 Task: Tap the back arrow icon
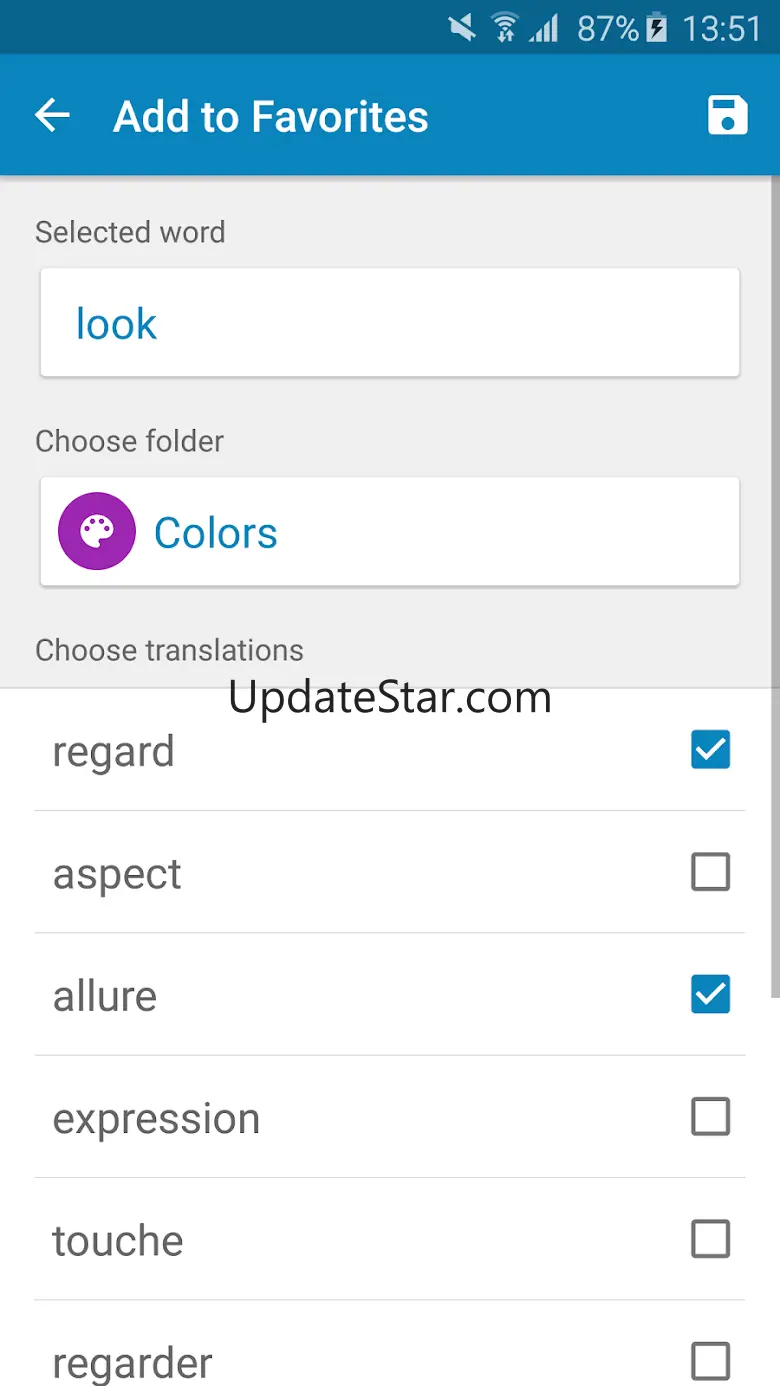52,116
